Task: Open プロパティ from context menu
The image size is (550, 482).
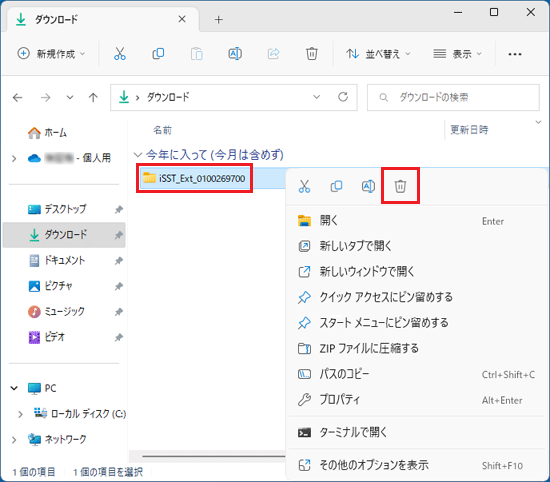Action: (x=417, y=400)
